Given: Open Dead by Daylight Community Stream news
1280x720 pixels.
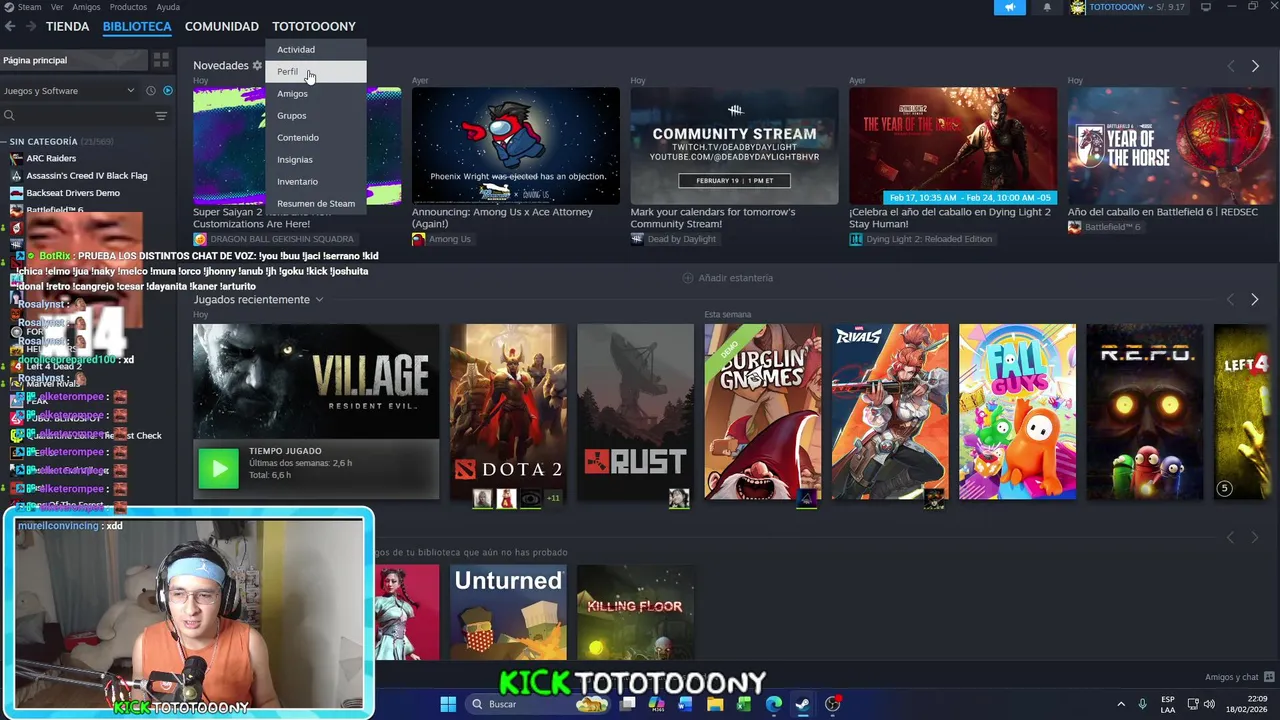Looking at the screenshot, I should click(734, 146).
